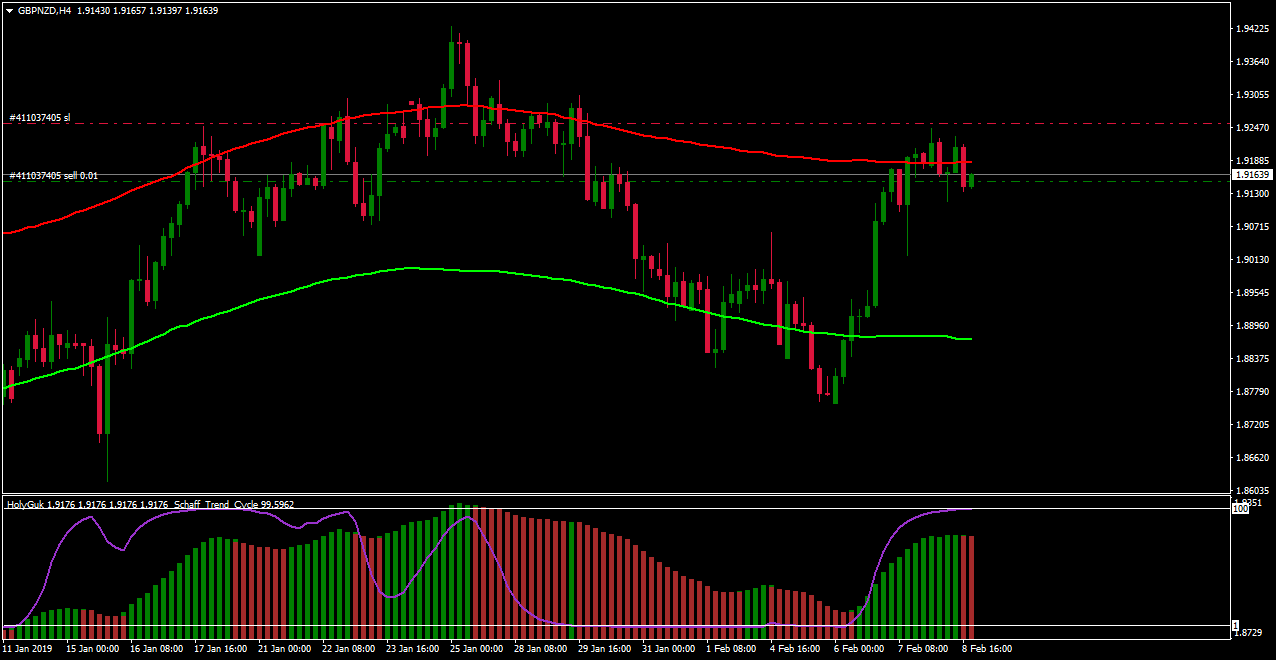Click the 1.92470 price axis label

click(1254, 128)
